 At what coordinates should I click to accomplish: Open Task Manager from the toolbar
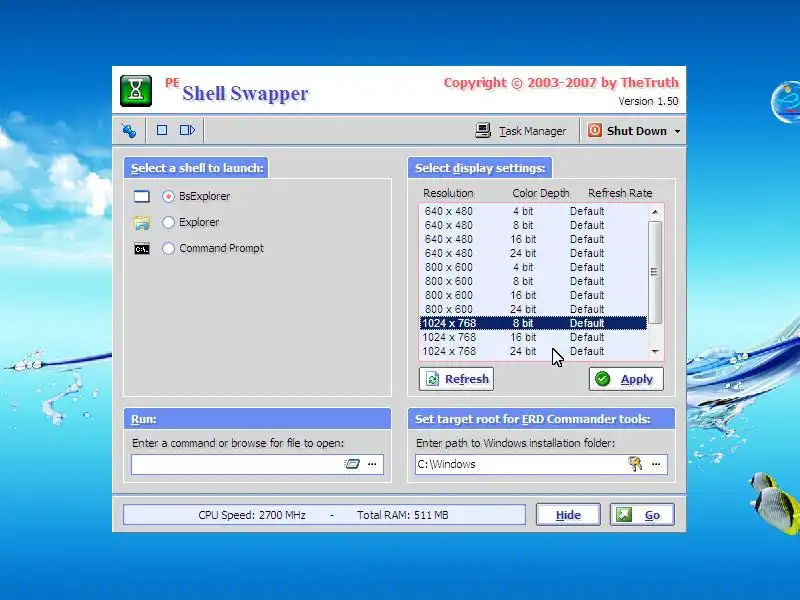pyautogui.click(x=521, y=131)
